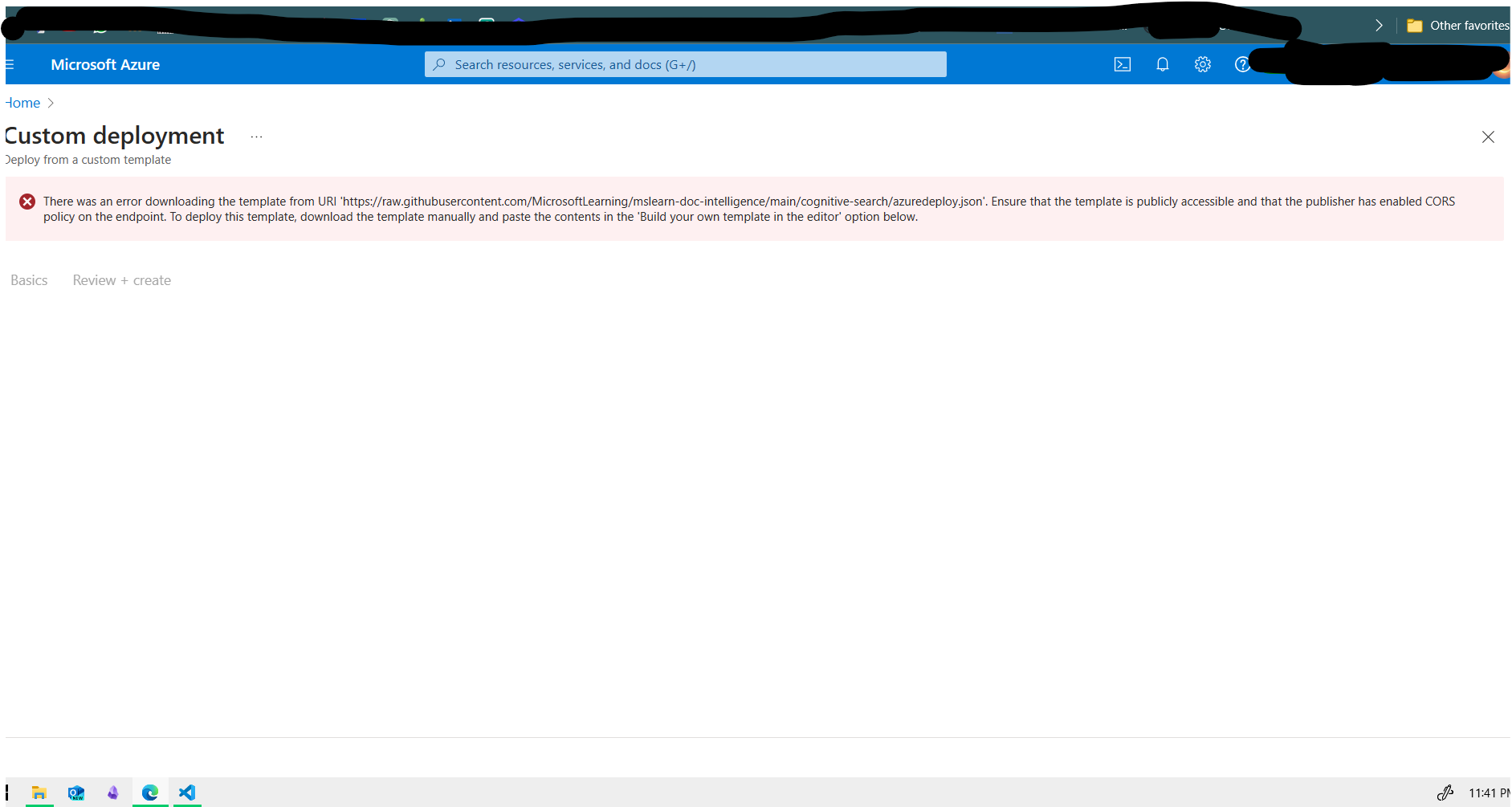The width and height of the screenshot is (1512, 807).
Task: Switch to Microsoft Edge on the taskbar
Action: pos(150,793)
